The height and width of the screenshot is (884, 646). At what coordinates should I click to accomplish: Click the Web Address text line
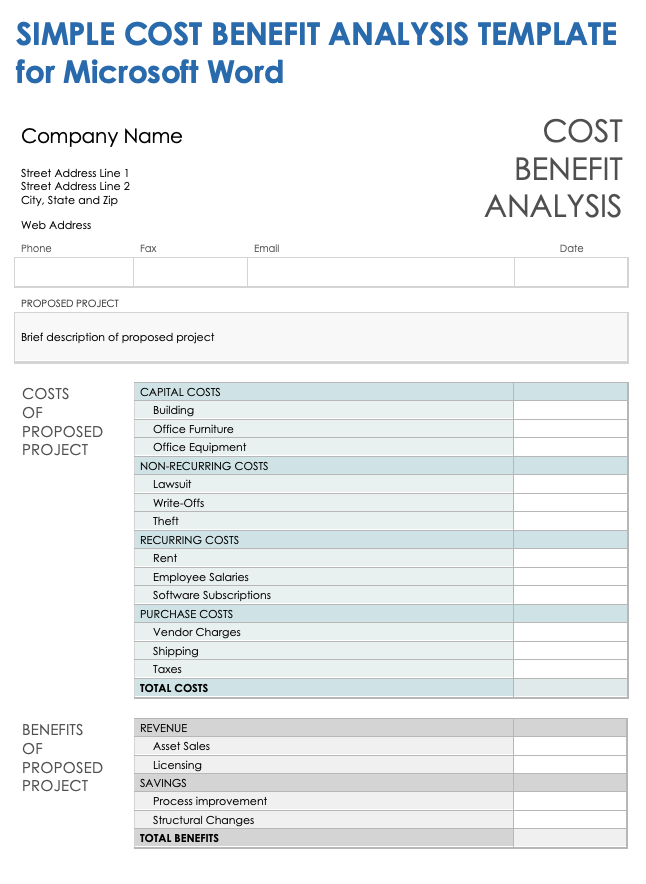pyautogui.click(x=56, y=226)
